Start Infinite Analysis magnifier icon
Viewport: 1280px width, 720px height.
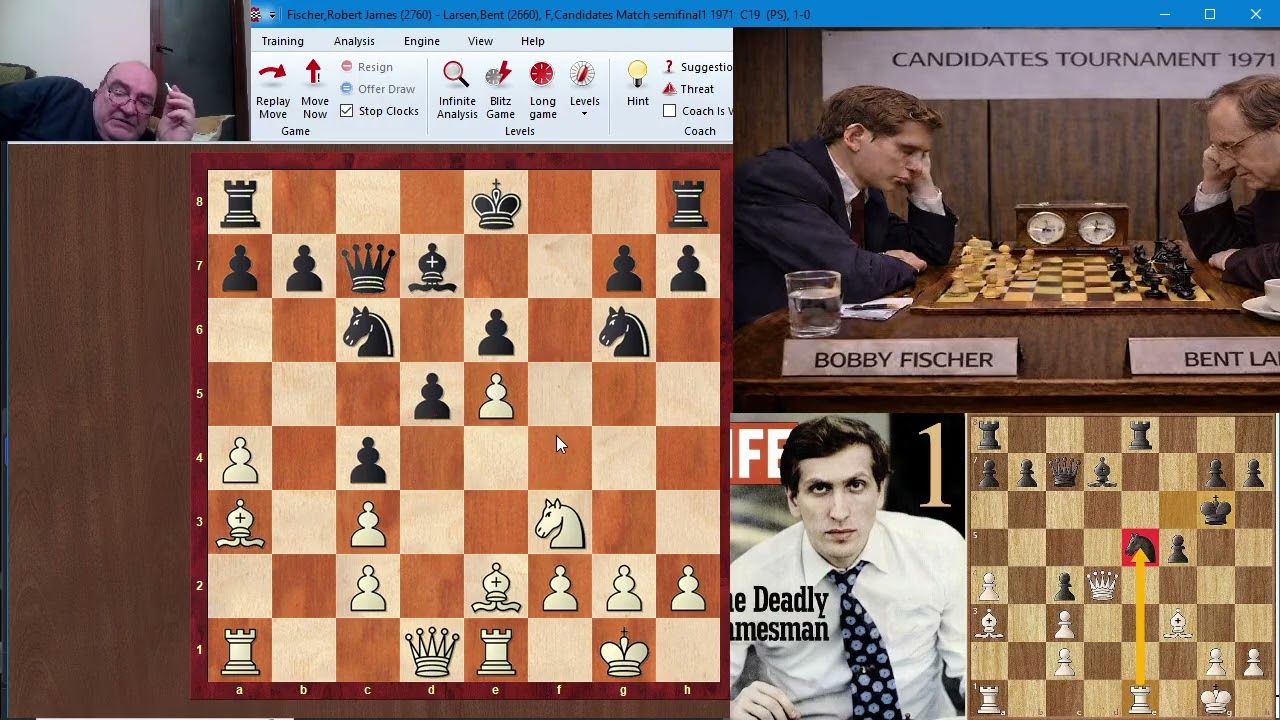(456, 74)
